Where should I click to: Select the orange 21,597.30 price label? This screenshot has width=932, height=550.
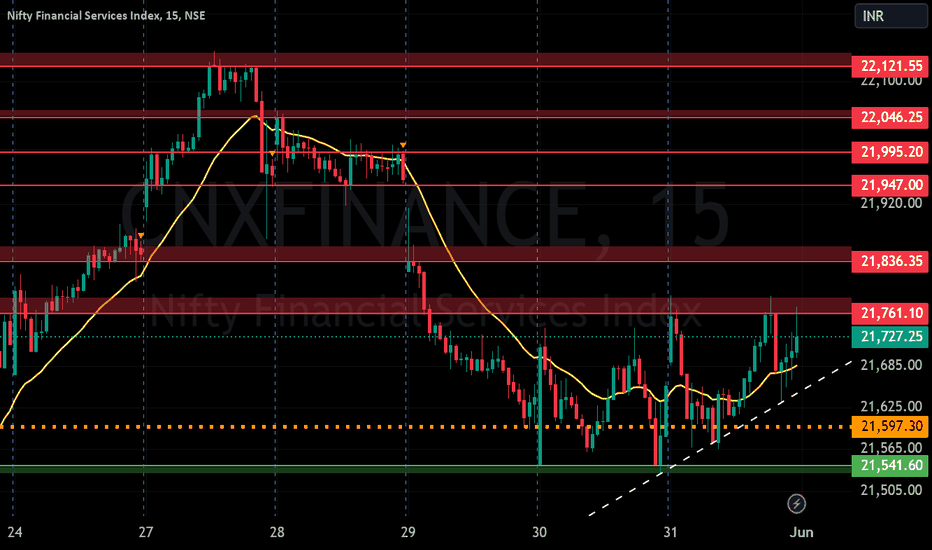890,426
